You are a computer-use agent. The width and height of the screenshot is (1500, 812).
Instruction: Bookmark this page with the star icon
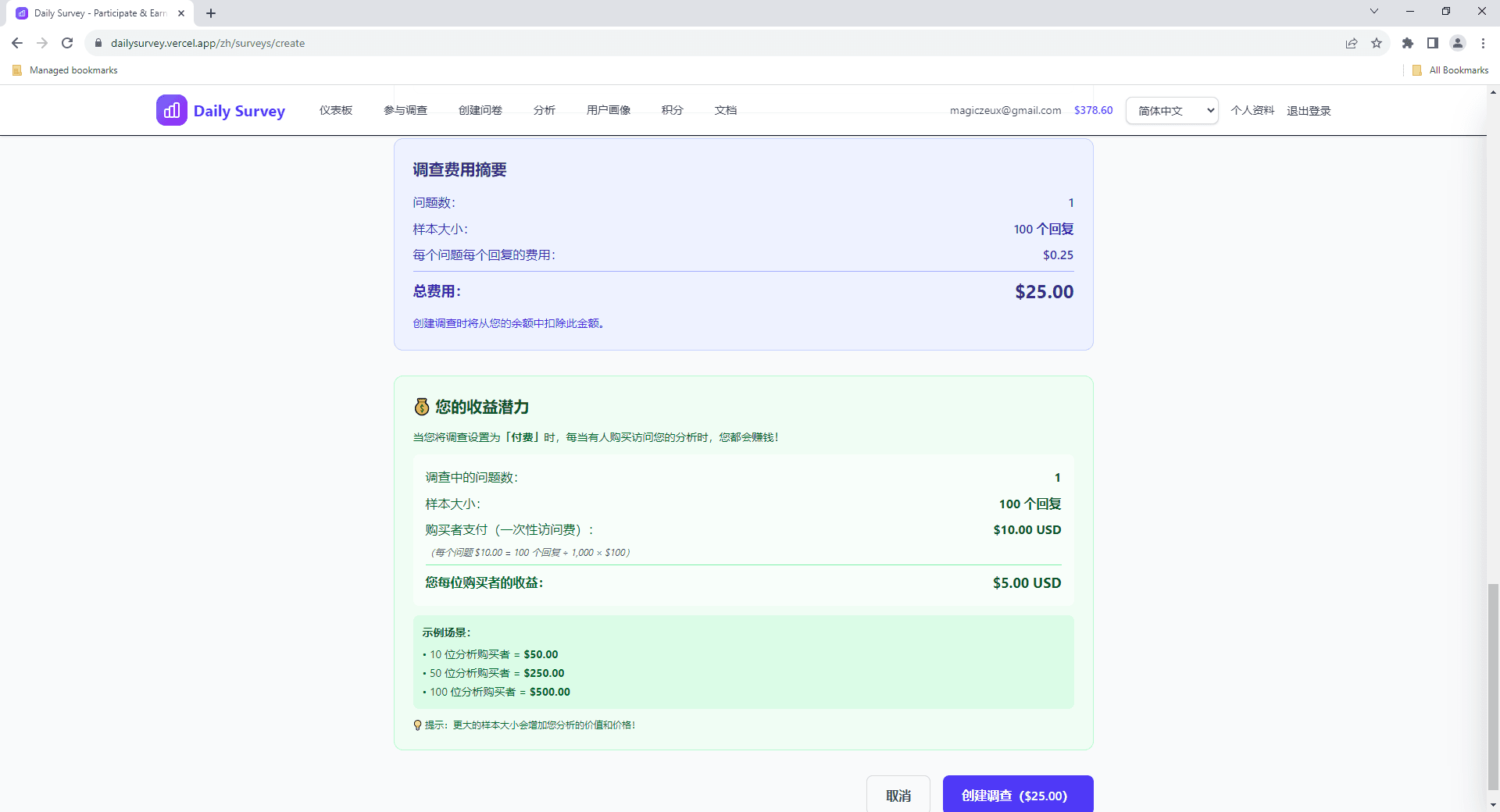pyautogui.click(x=1377, y=44)
